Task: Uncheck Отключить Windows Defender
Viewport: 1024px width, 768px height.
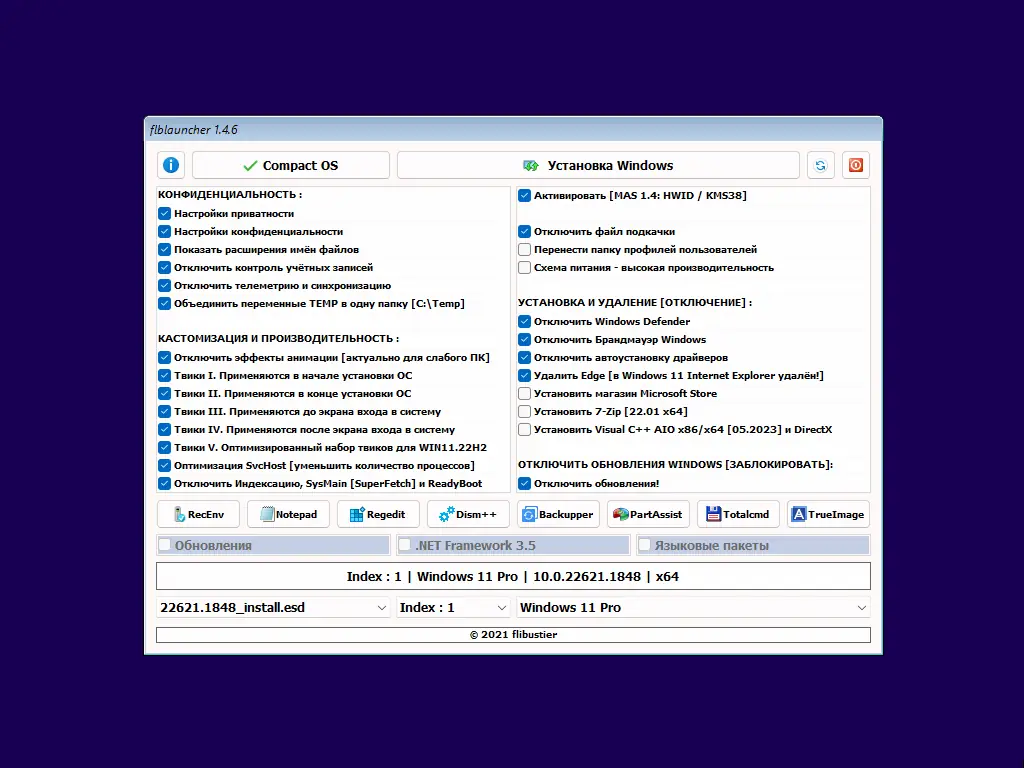Action: pos(524,321)
